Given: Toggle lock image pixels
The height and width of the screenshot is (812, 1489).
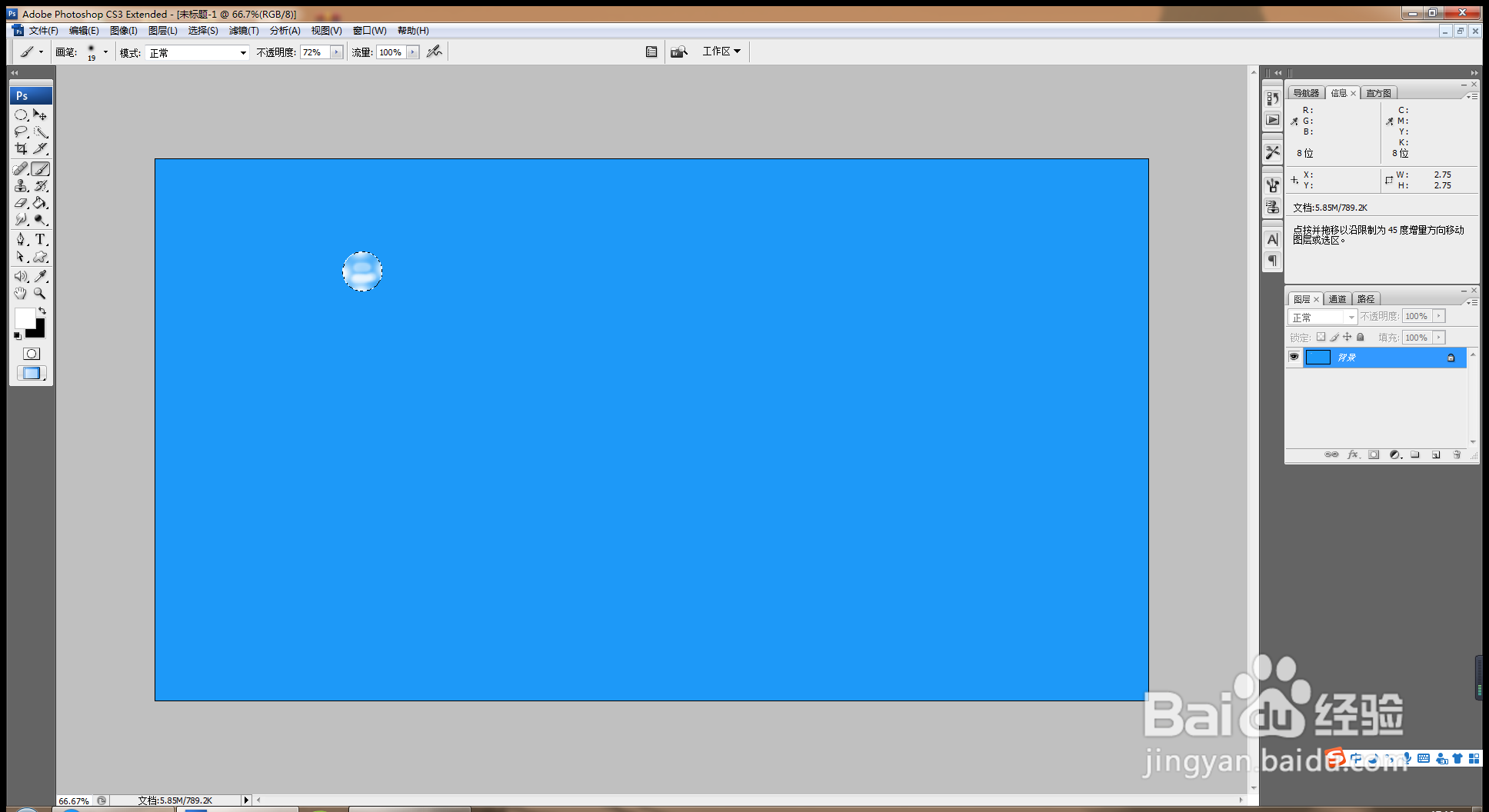Looking at the screenshot, I should pyautogui.click(x=1334, y=337).
